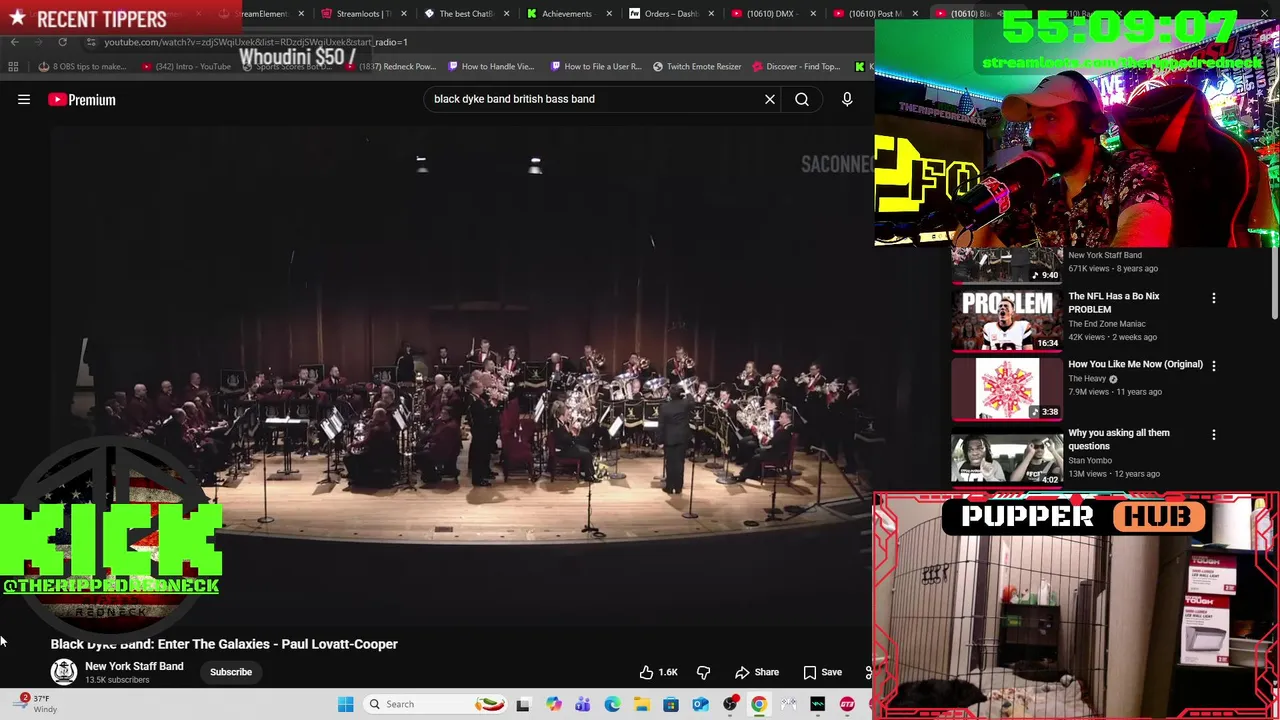The image size is (1280, 720).
Task: Go to YouTube Premium home logo
Action: [x=82, y=99]
